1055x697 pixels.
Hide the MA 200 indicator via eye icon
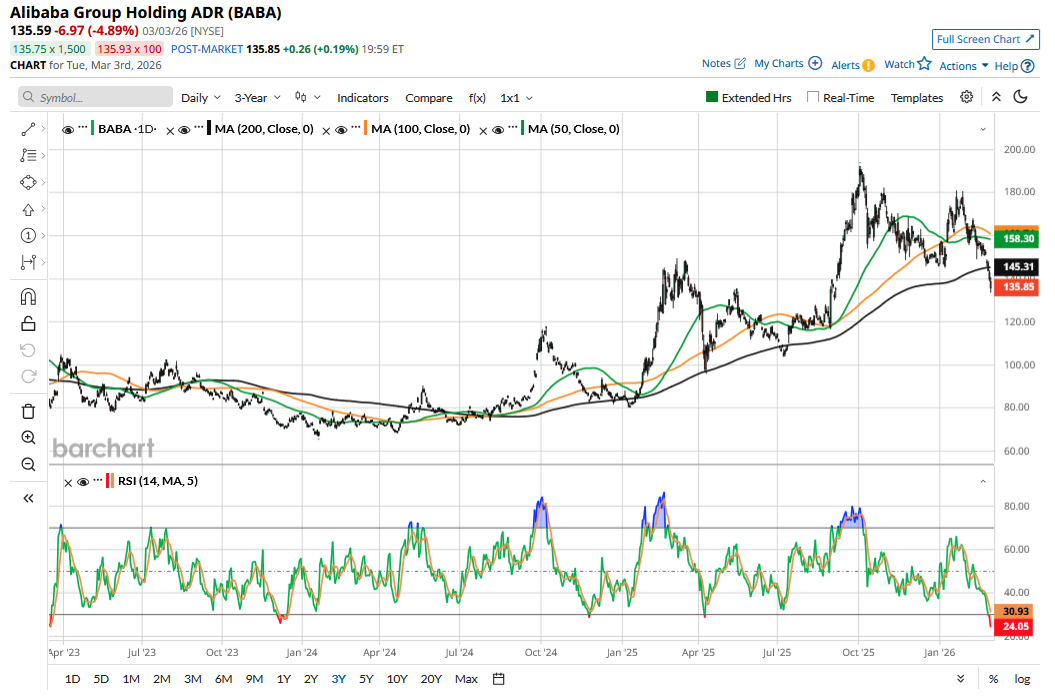[x=184, y=129]
